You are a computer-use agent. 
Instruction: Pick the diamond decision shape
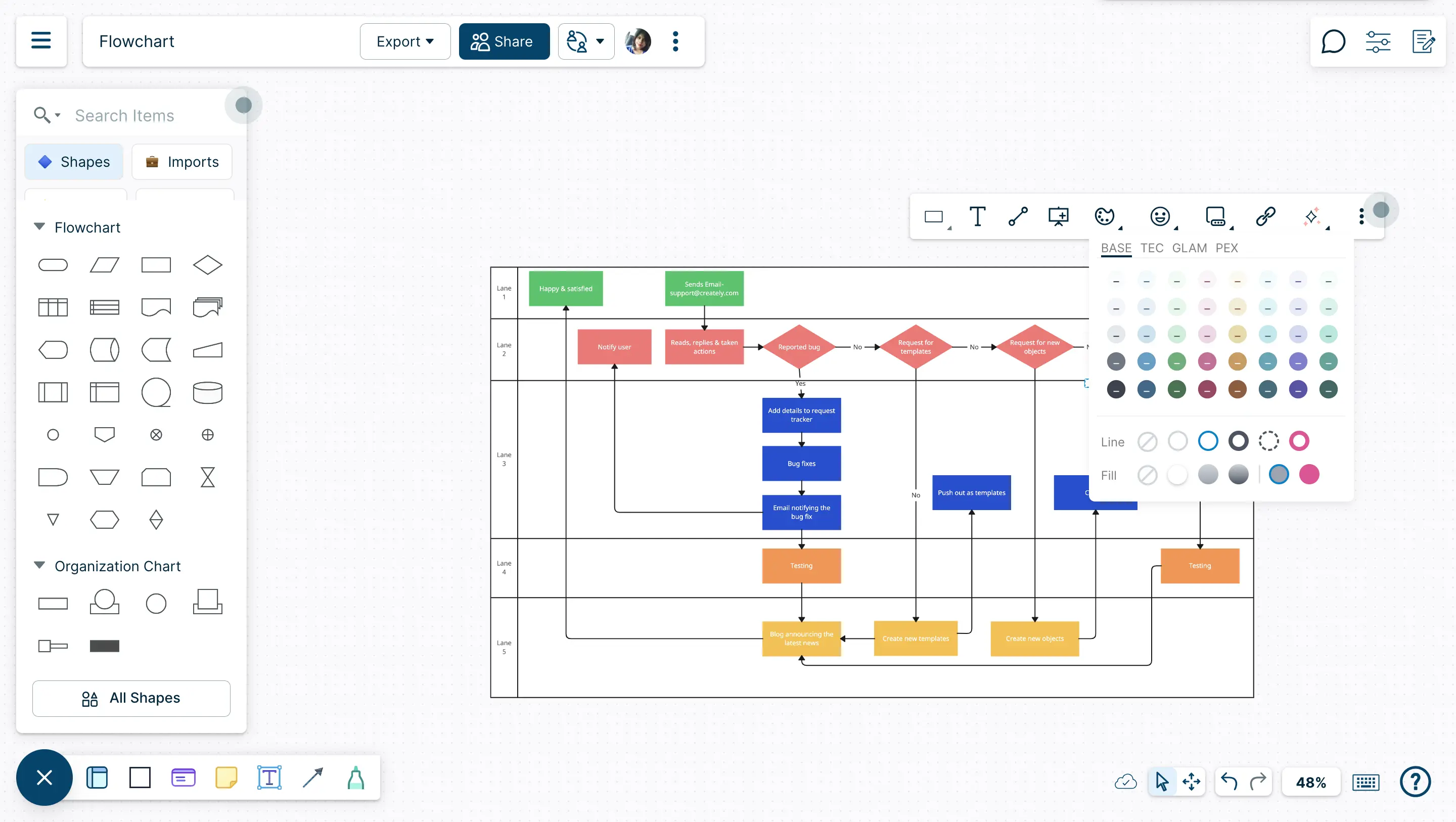pos(207,264)
